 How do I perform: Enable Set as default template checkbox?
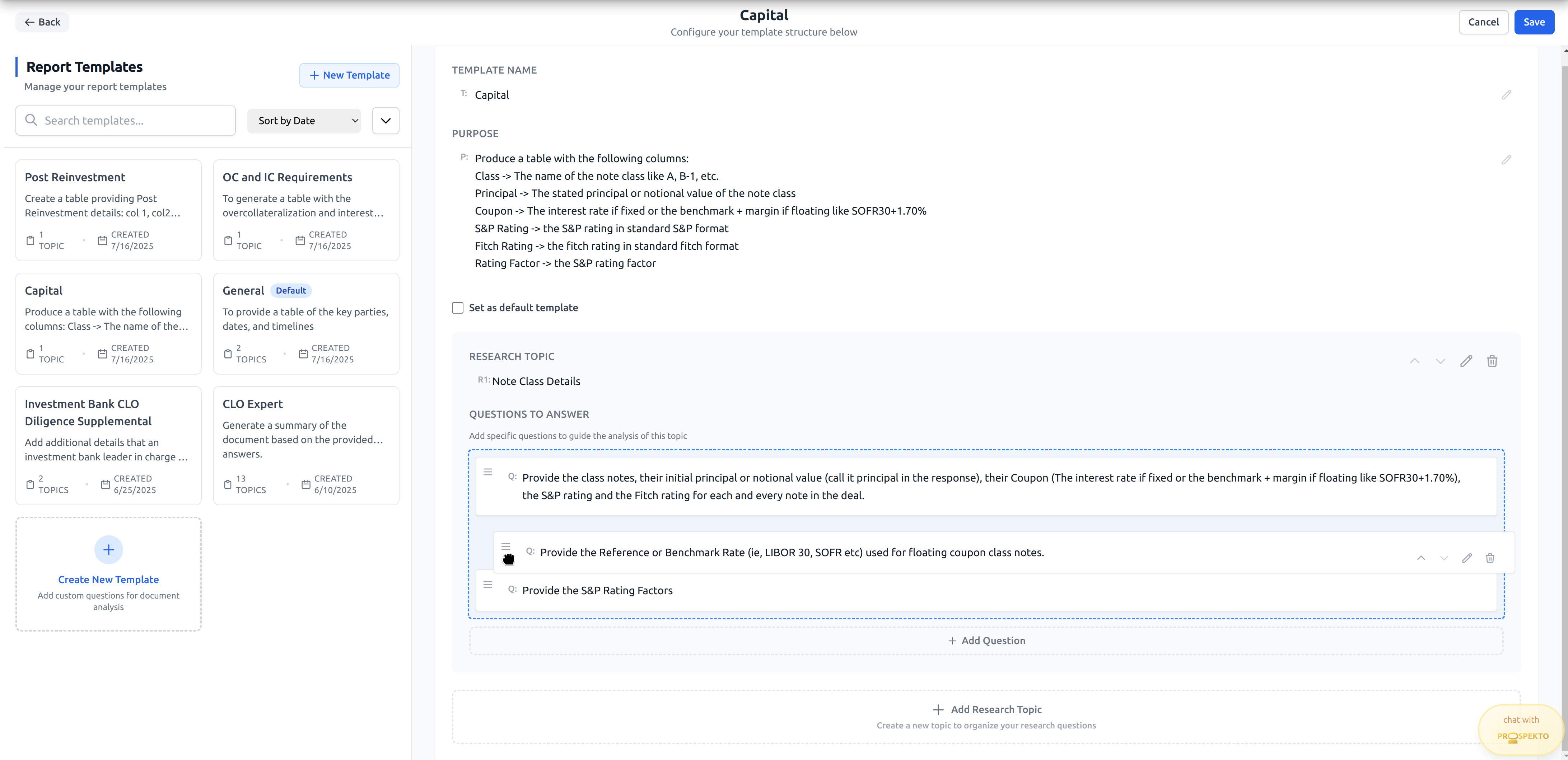pos(458,308)
